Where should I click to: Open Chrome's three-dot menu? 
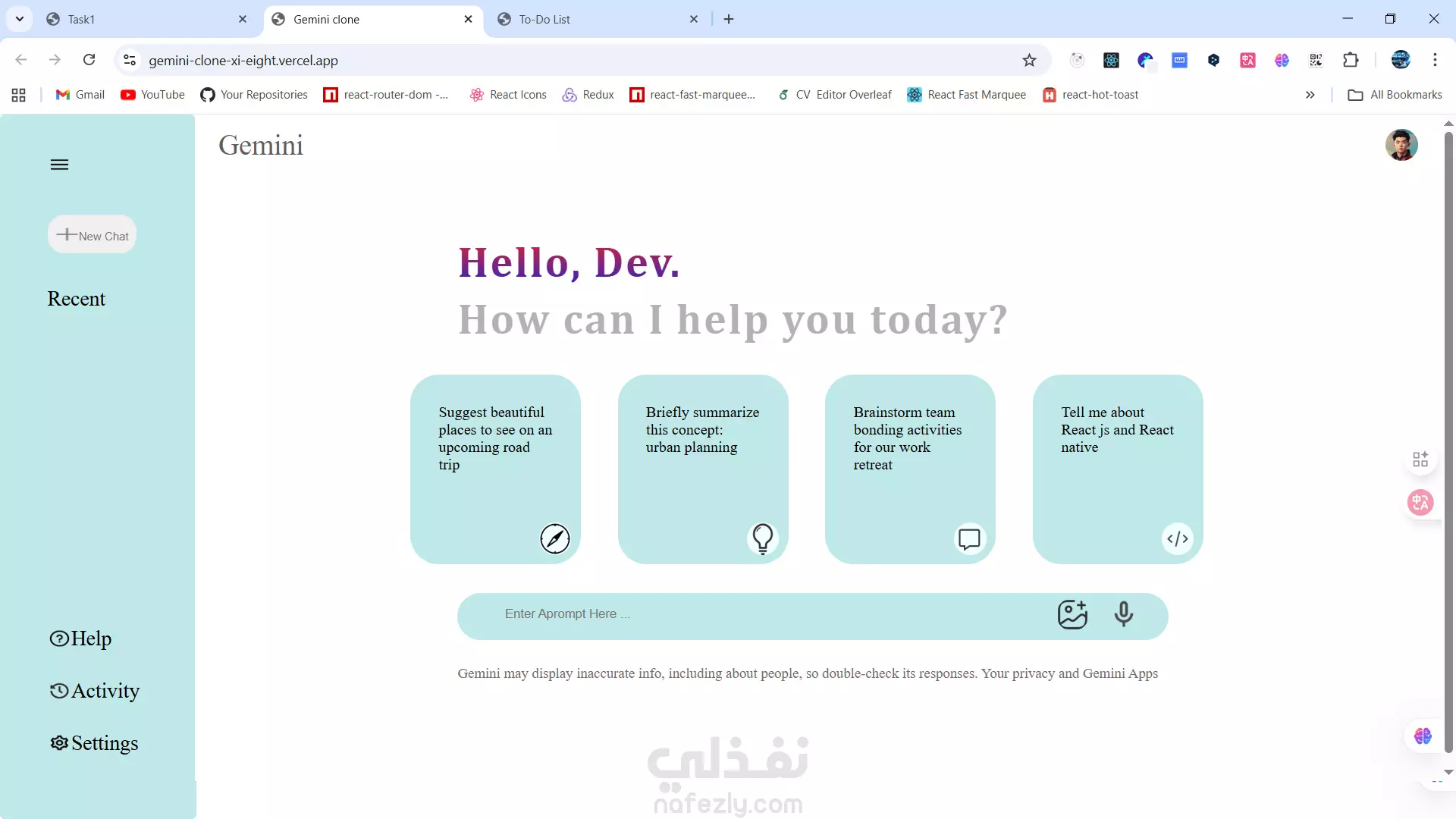(x=1435, y=60)
